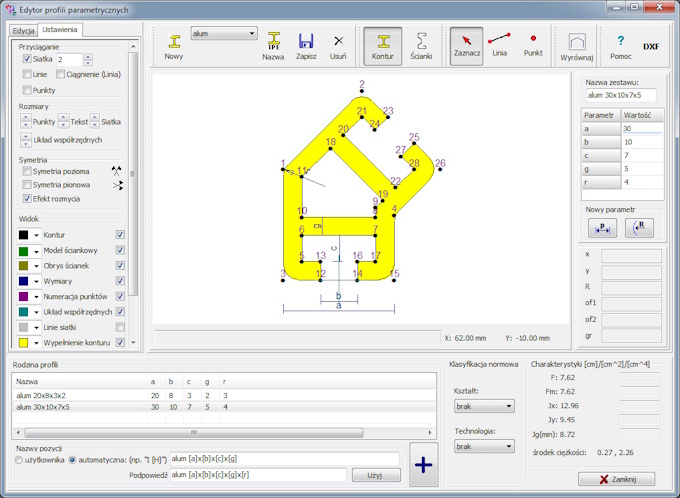Image resolution: width=680 pixels, height=498 pixels.
Task: Switch to the Edycja tab
Action: coord(23,31)
